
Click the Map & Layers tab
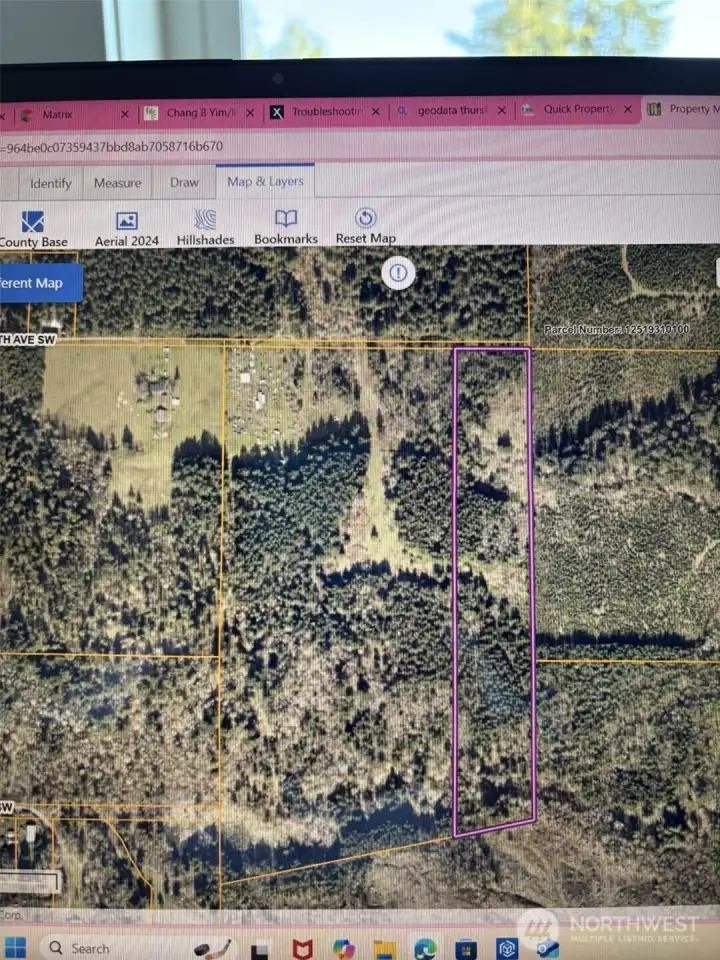pyautogui.click(x=265, y=182)
